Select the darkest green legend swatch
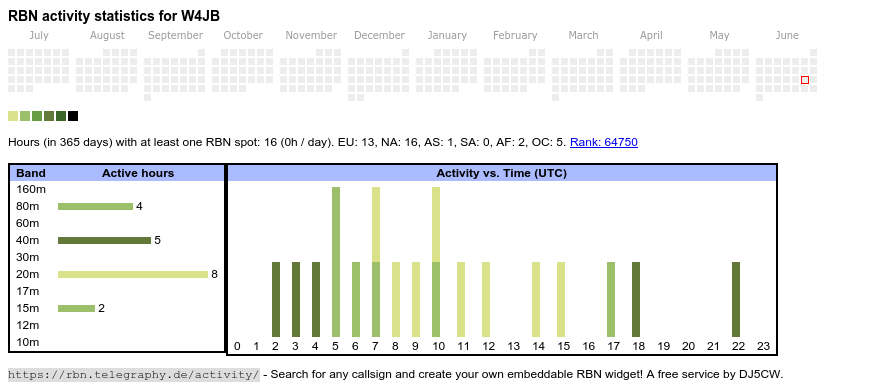The height and width of the screenshot is (390, 870). (61, 116)
